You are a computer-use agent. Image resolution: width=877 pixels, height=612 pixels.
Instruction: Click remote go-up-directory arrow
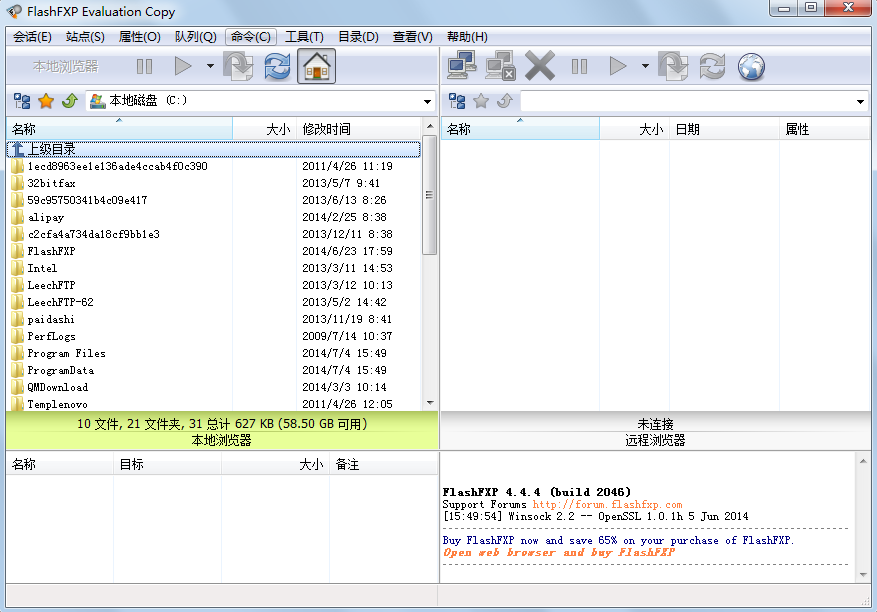point(504,101)
